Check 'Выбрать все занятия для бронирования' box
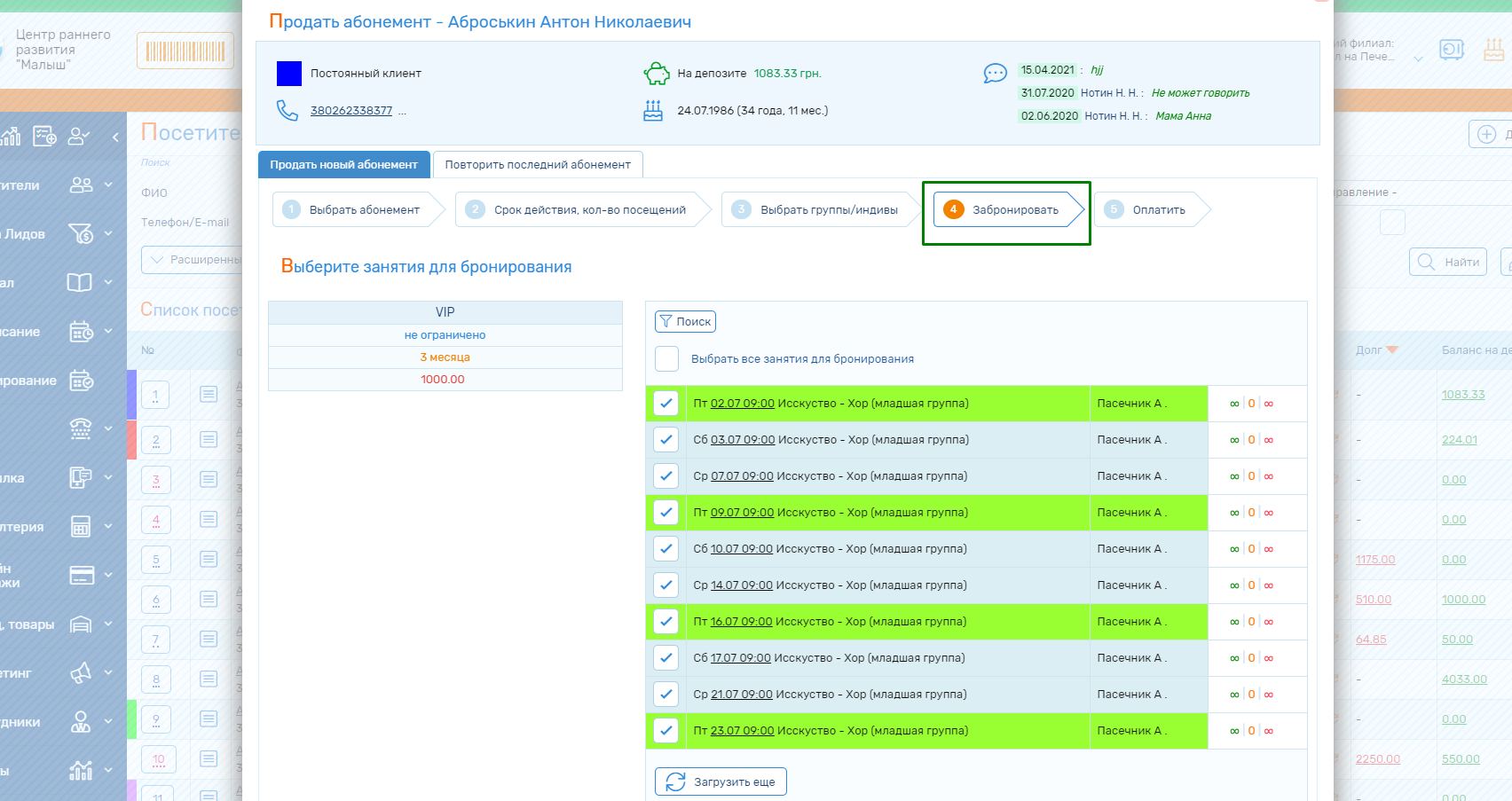 coord(666,359)
